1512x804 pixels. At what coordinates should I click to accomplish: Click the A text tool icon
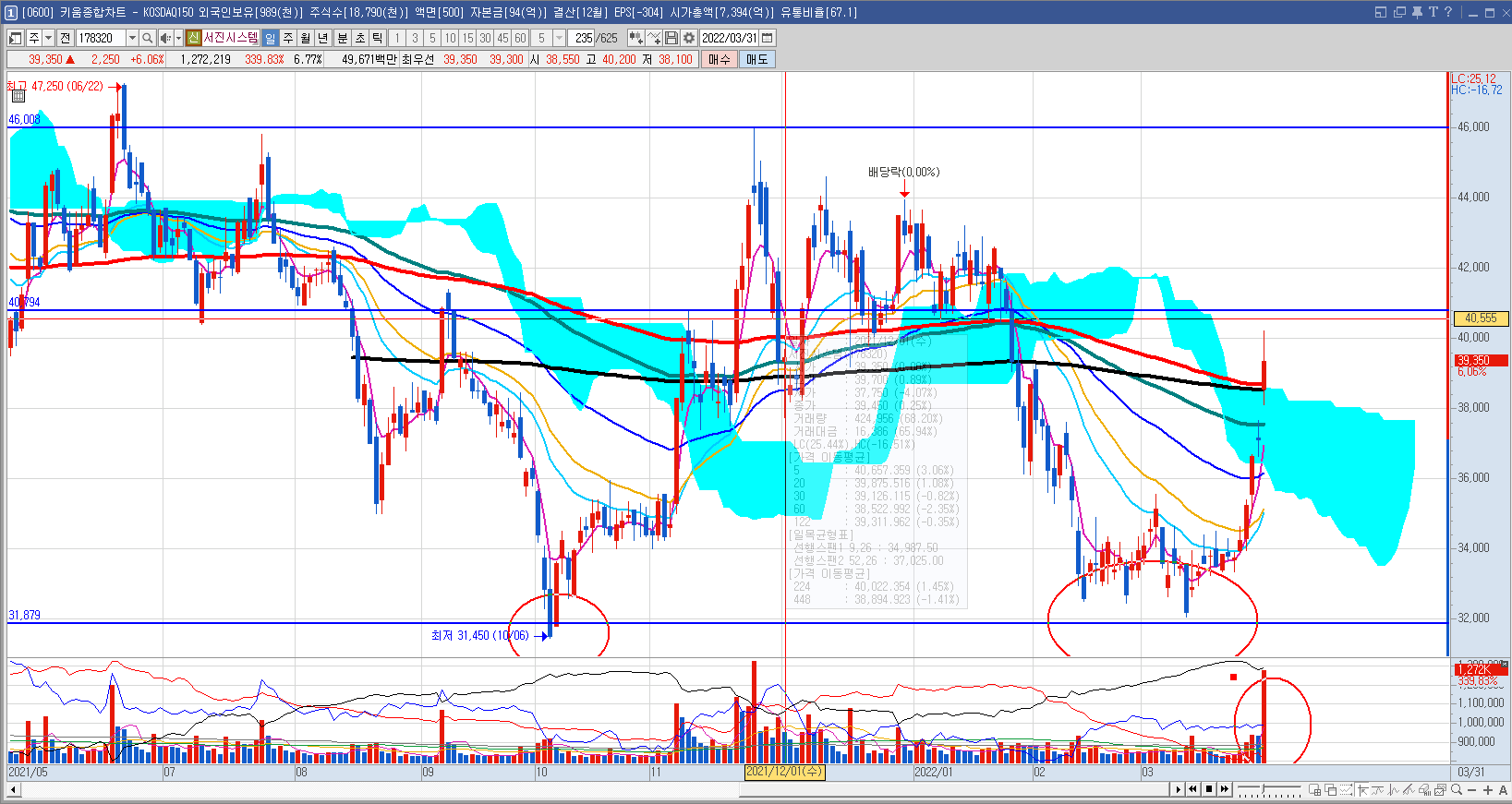tap(1503, 790)
